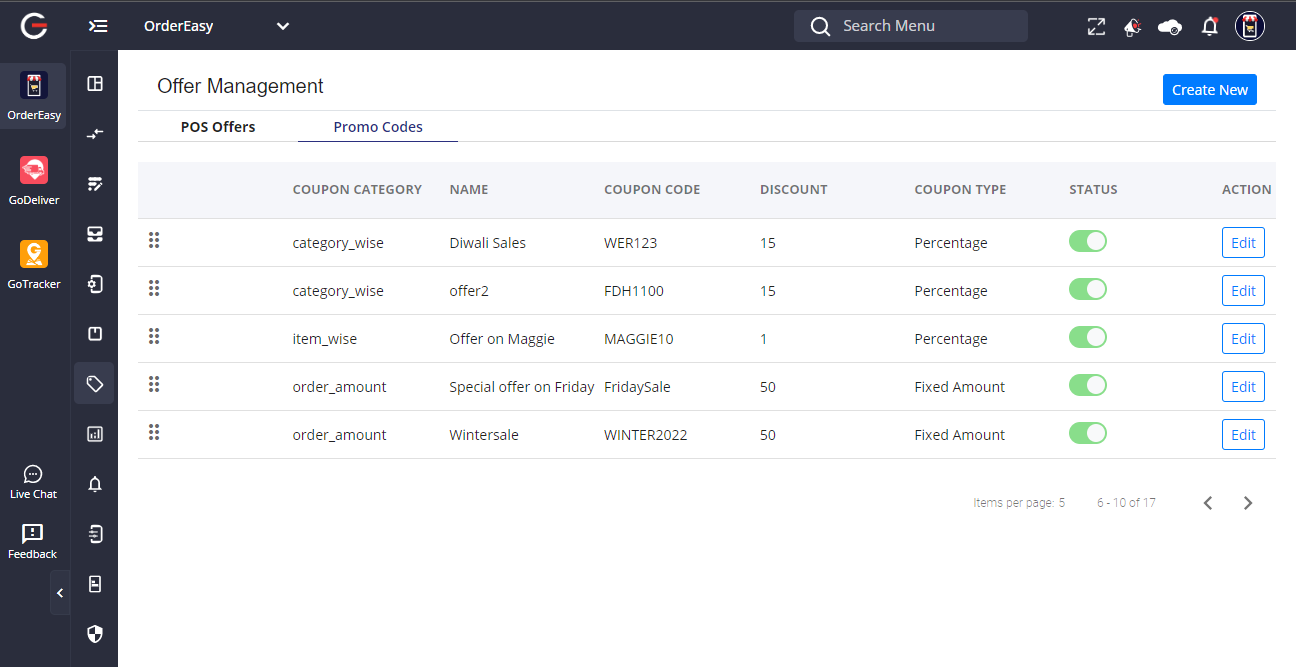The image size is (1296, 667).
Task: Click the Search Menu field
Action: tap(910, 26)
